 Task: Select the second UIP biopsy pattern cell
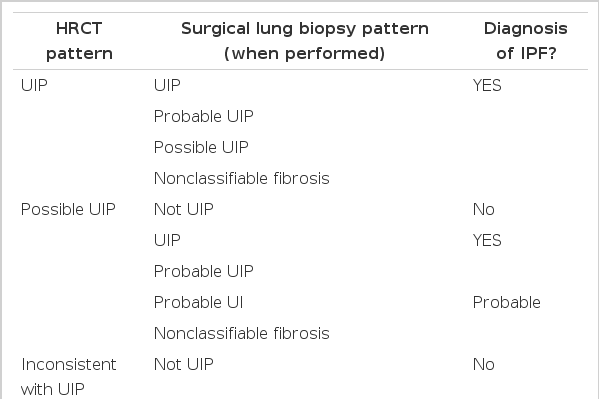point(167,240)
